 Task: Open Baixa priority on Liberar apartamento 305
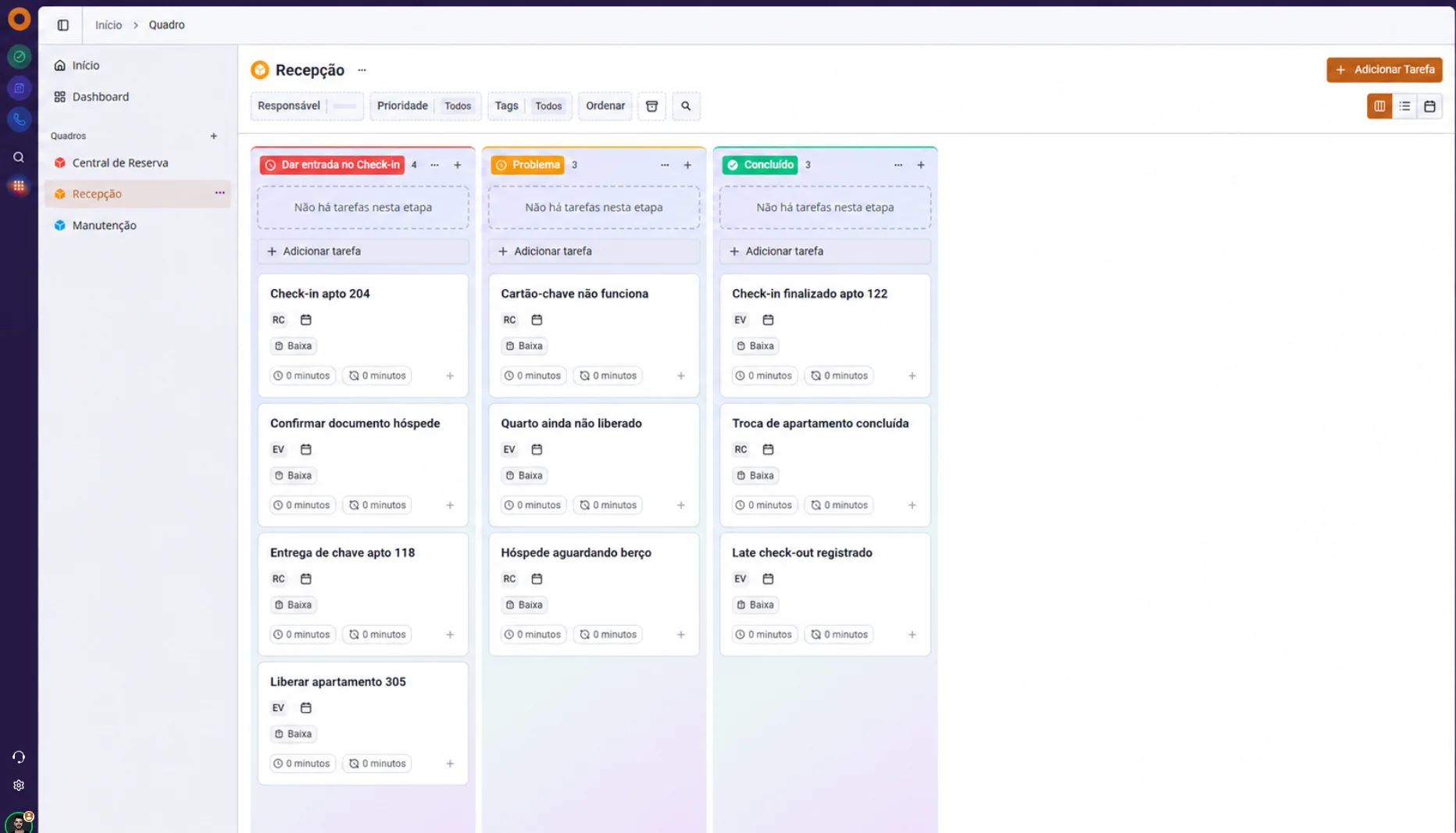pos(293,734)
